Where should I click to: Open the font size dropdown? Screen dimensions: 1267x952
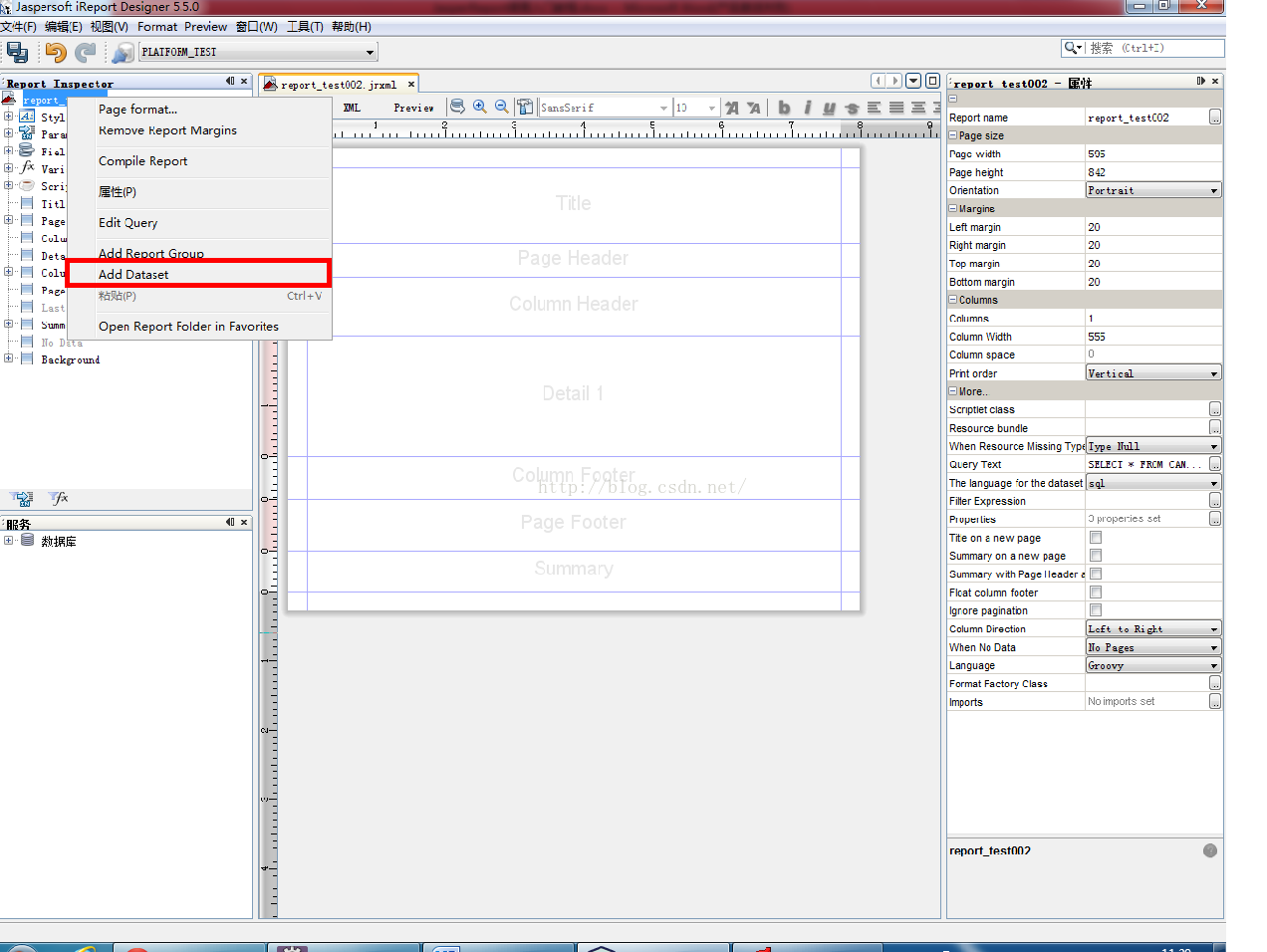click(x=711, y=108)
